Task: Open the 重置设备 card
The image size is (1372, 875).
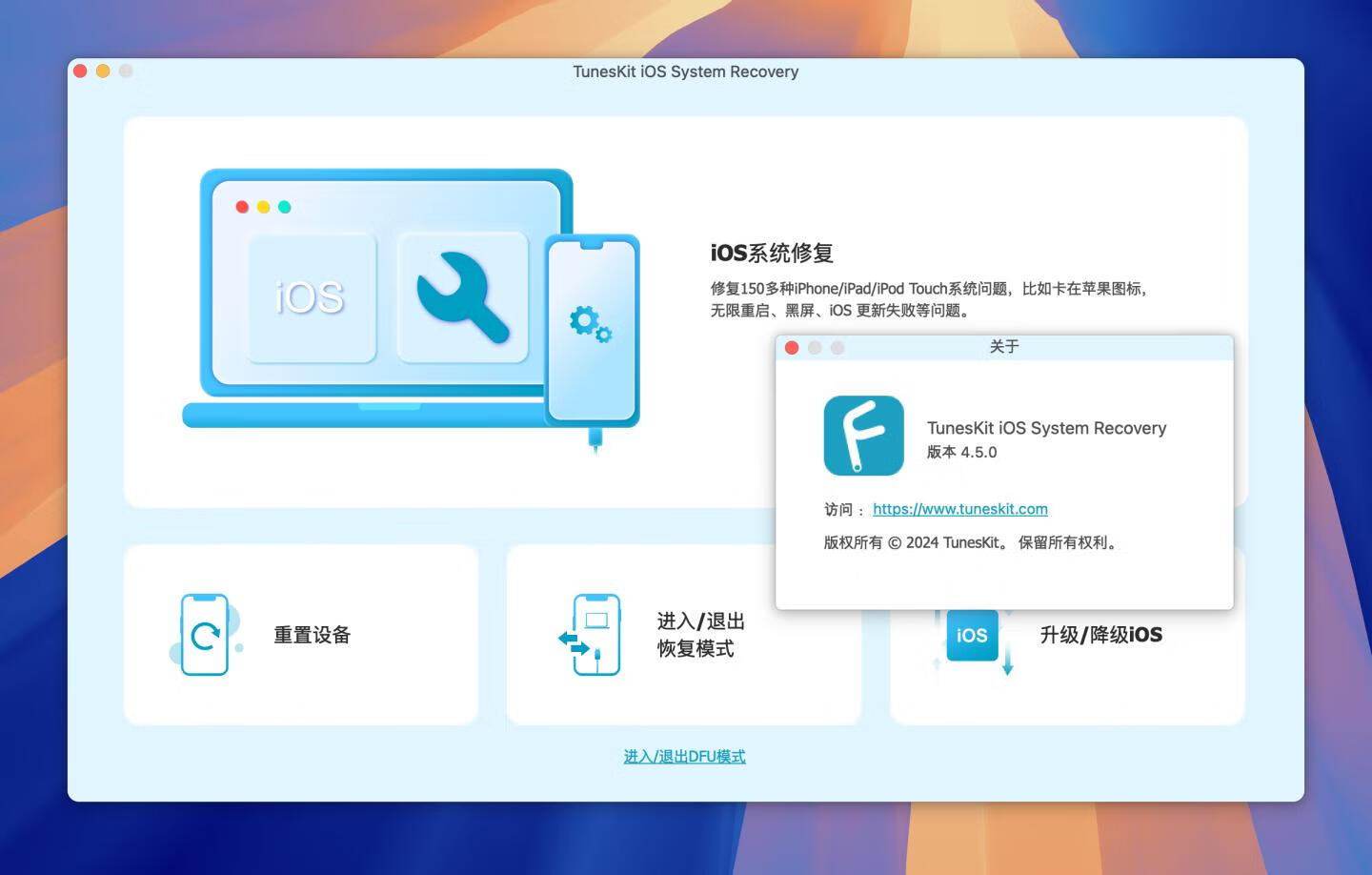Action: pyautogui.click(x=301, y=635)
